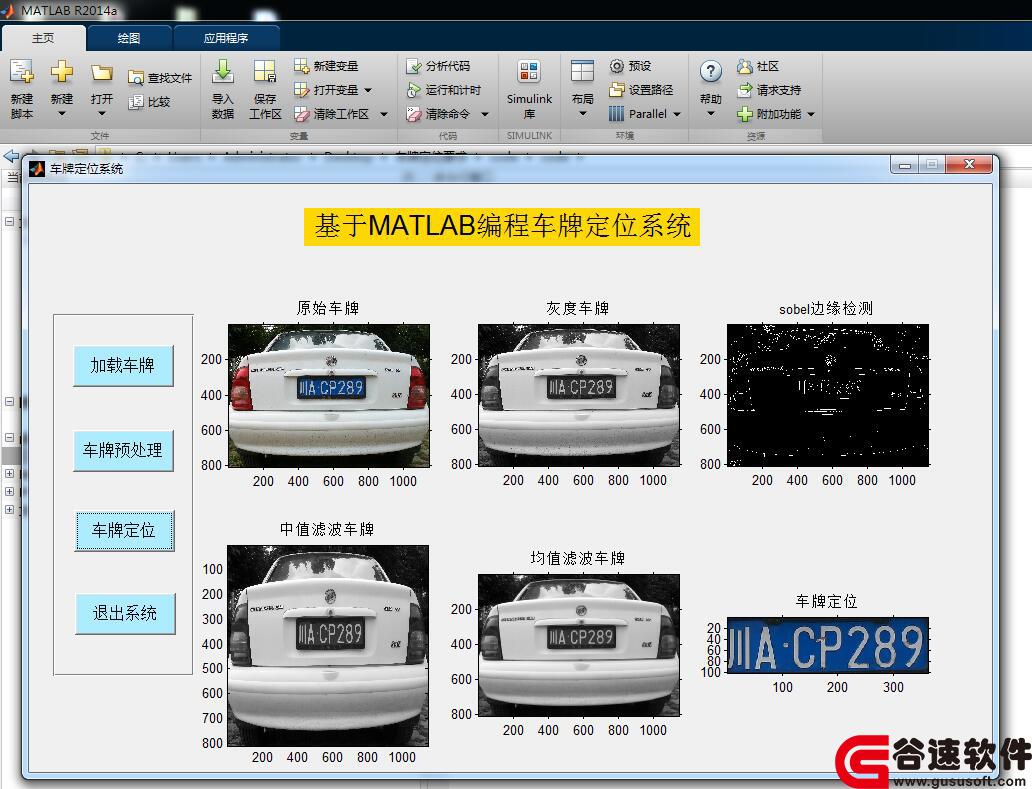Click the Parallel icon

(617, 114)
